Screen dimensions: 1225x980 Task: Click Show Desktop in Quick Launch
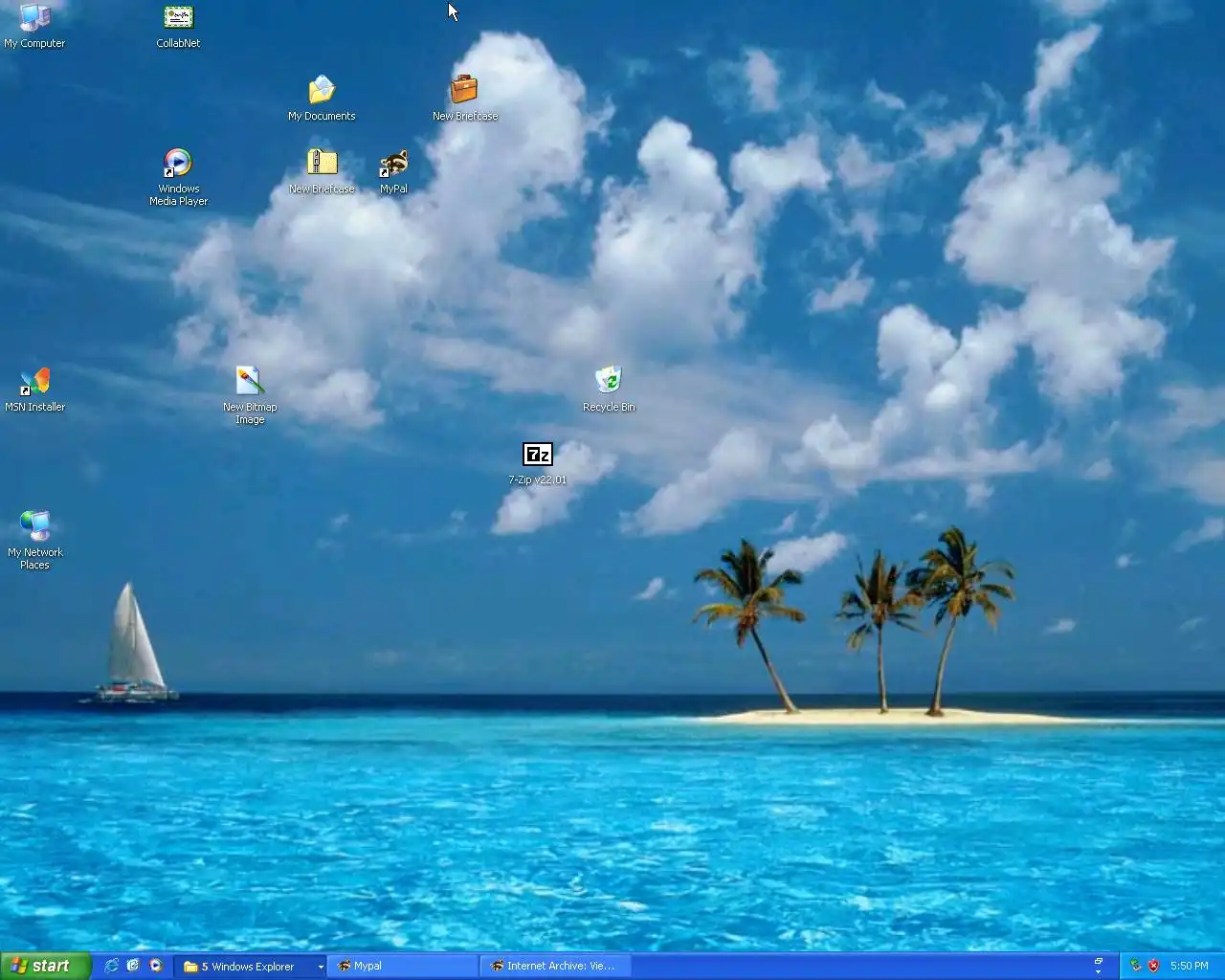[x=133, y=966]
